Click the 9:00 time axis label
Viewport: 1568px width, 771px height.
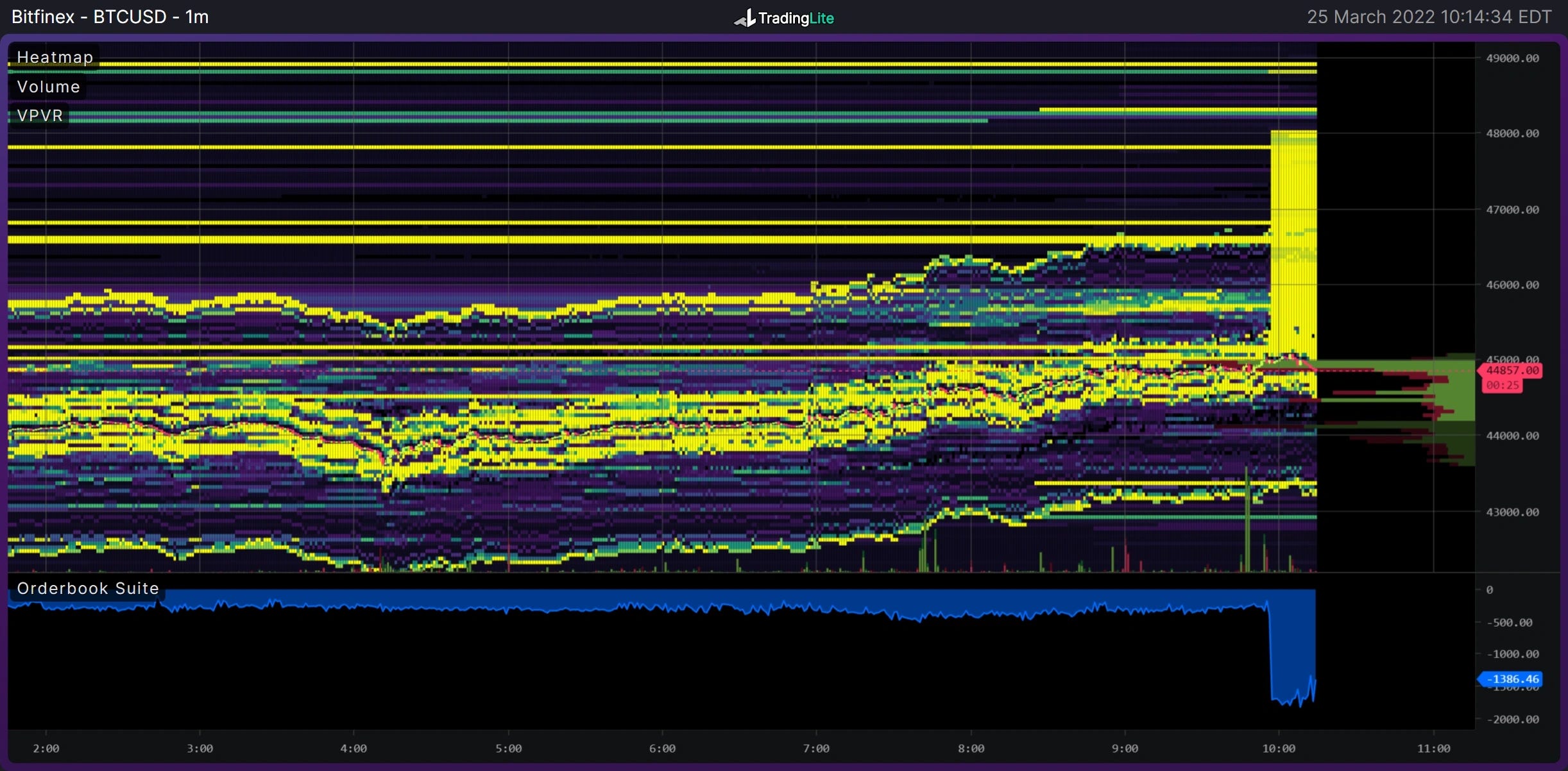(x=1125, y=749)
